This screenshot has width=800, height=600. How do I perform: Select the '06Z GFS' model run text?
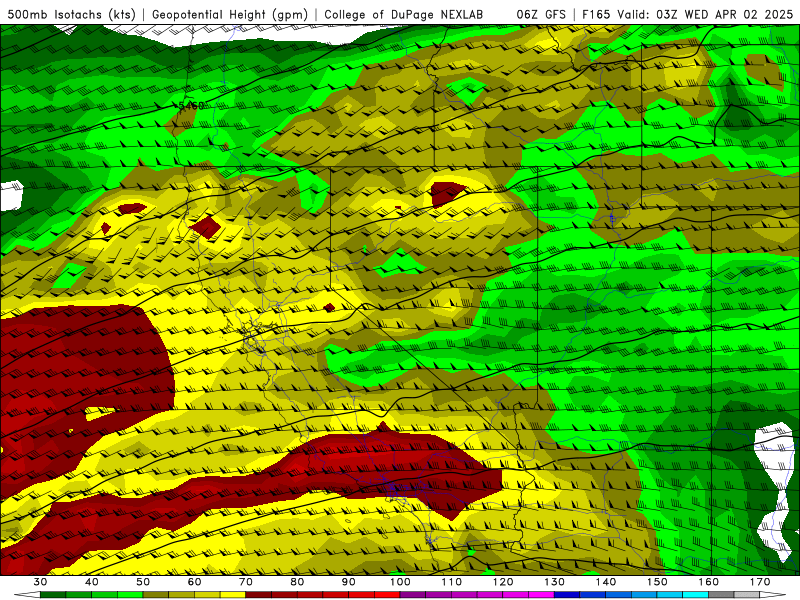click(541, 15)
